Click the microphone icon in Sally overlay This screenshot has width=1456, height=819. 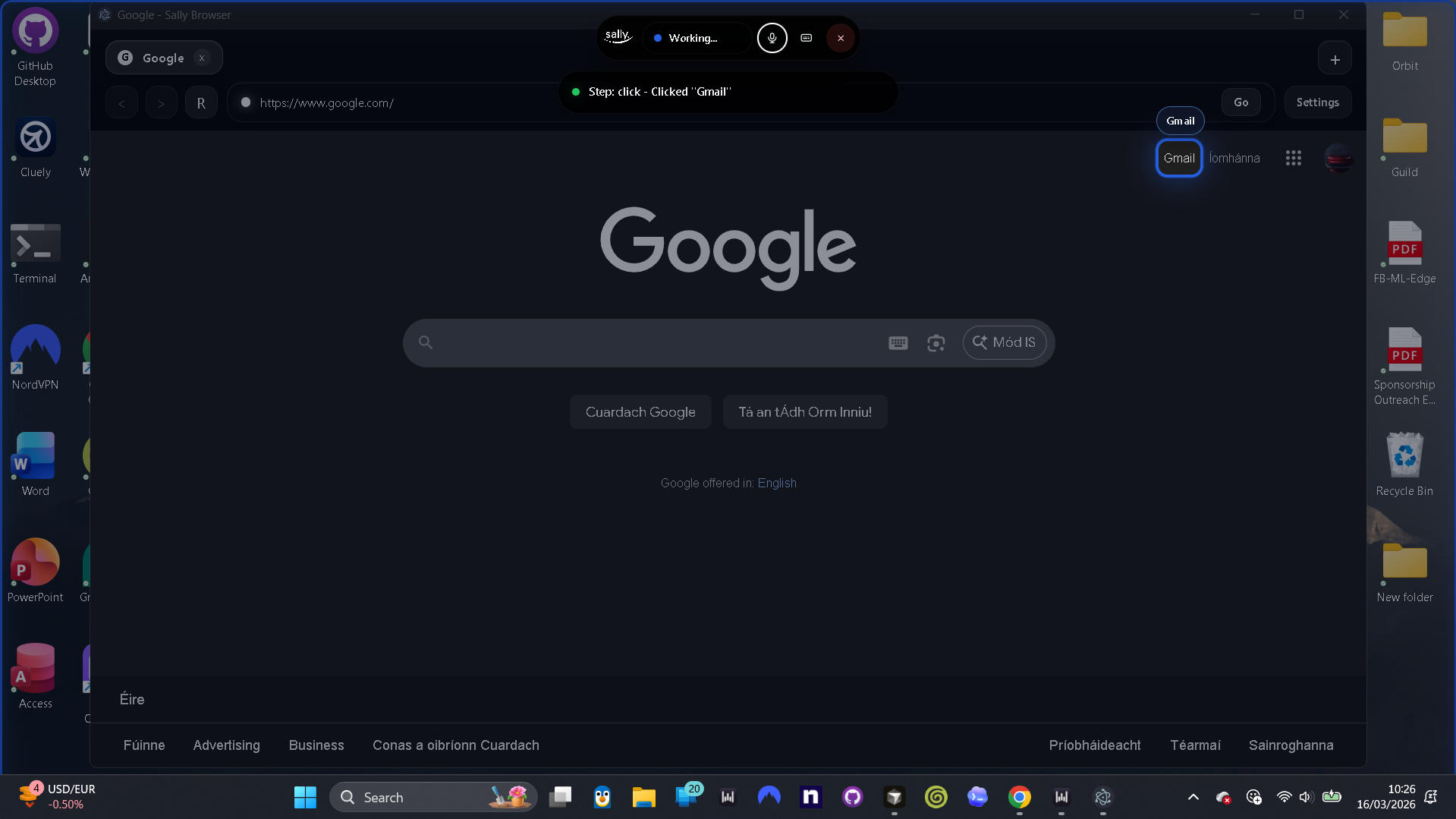click(772, 38)
